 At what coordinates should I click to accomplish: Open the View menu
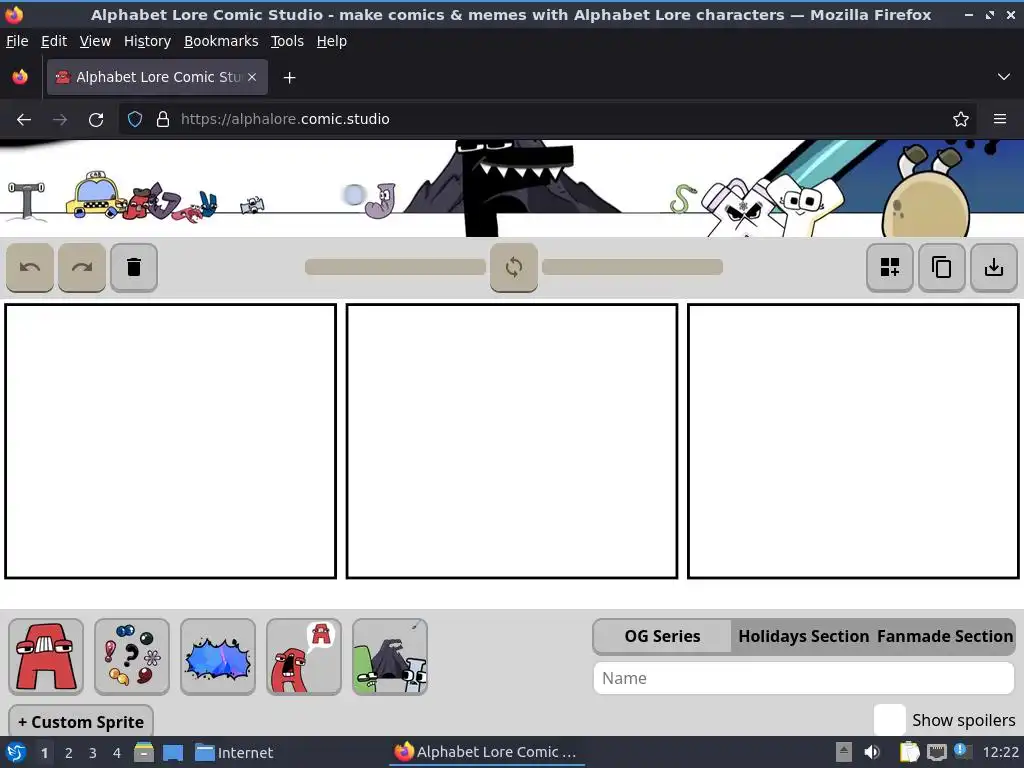click(95, 41)
